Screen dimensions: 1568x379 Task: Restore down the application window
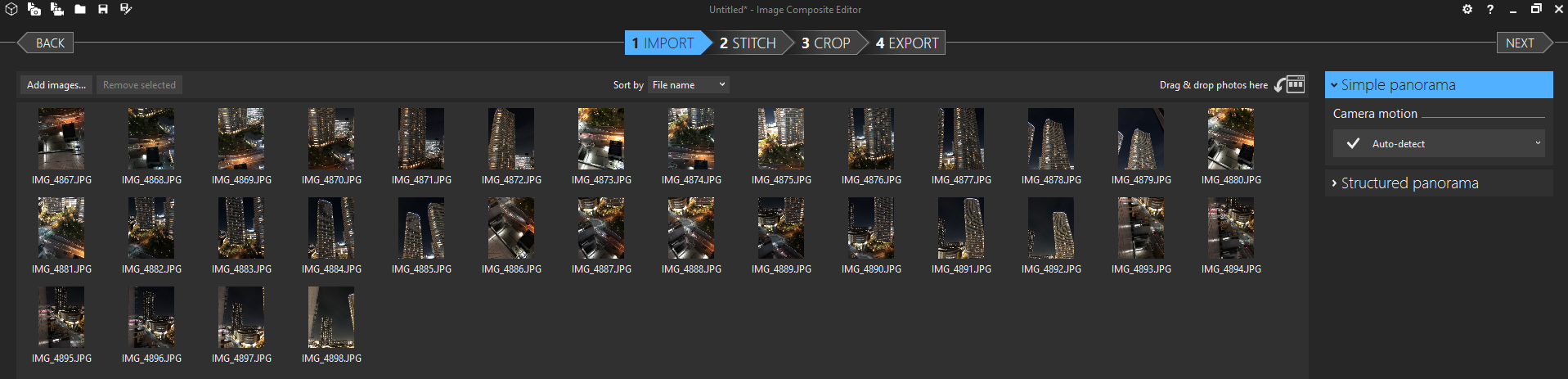(1536, 9)
